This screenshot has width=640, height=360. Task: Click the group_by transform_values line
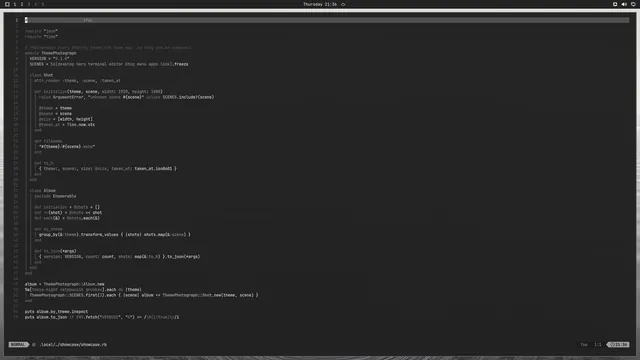pyautogui.click(x=115, y=235)
